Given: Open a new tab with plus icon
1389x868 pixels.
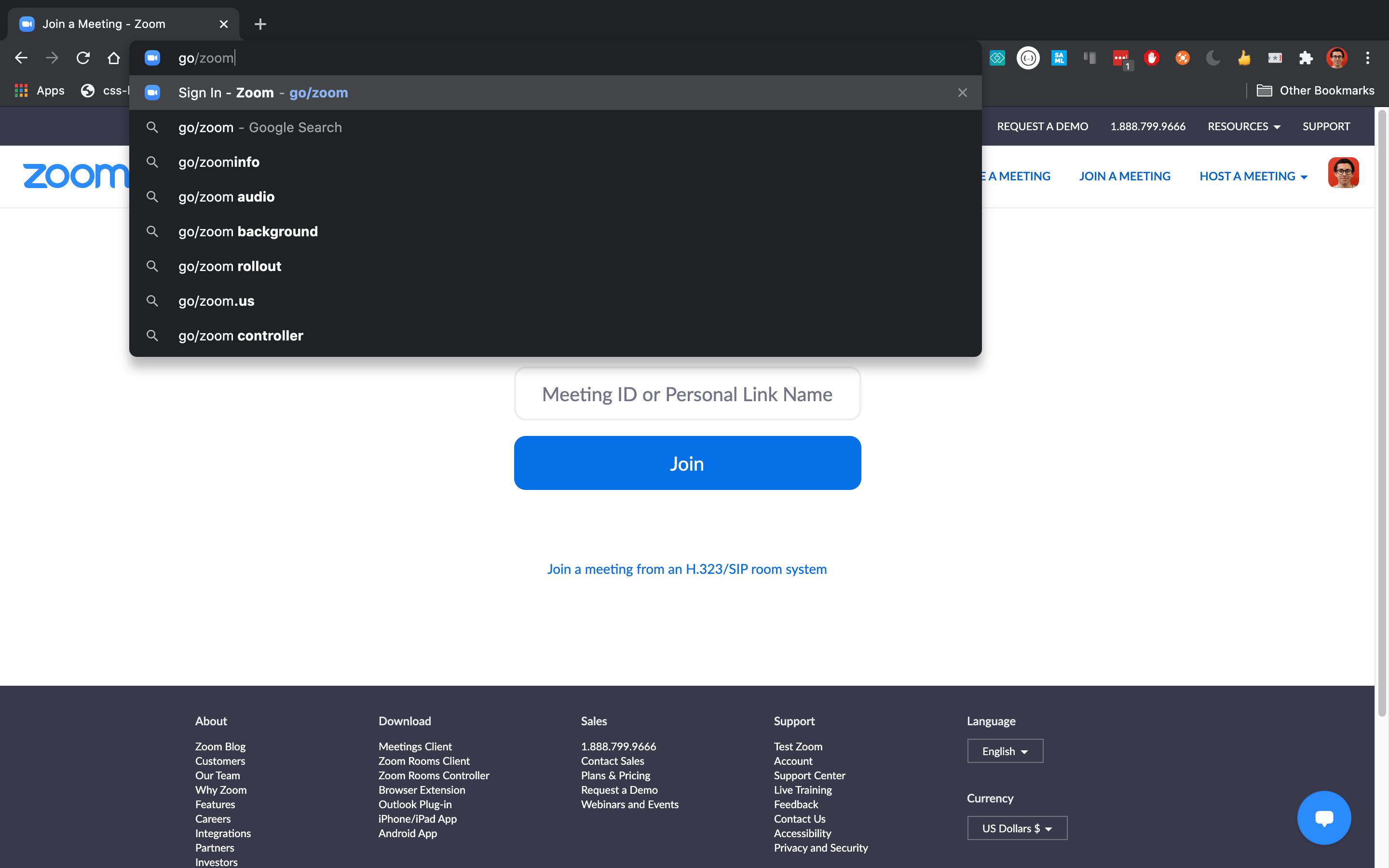Looking at the screenshot, I should tap(260, 24).
